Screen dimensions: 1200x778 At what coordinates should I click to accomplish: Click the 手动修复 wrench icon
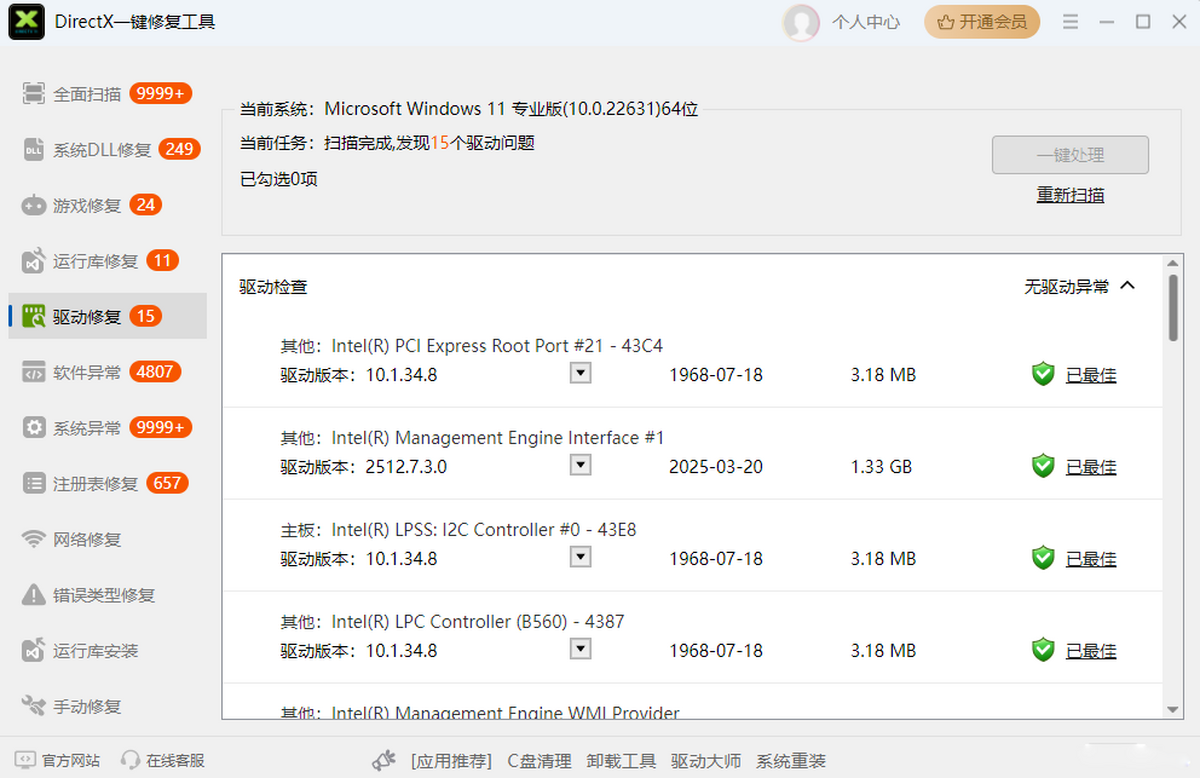tap(34, 707)
